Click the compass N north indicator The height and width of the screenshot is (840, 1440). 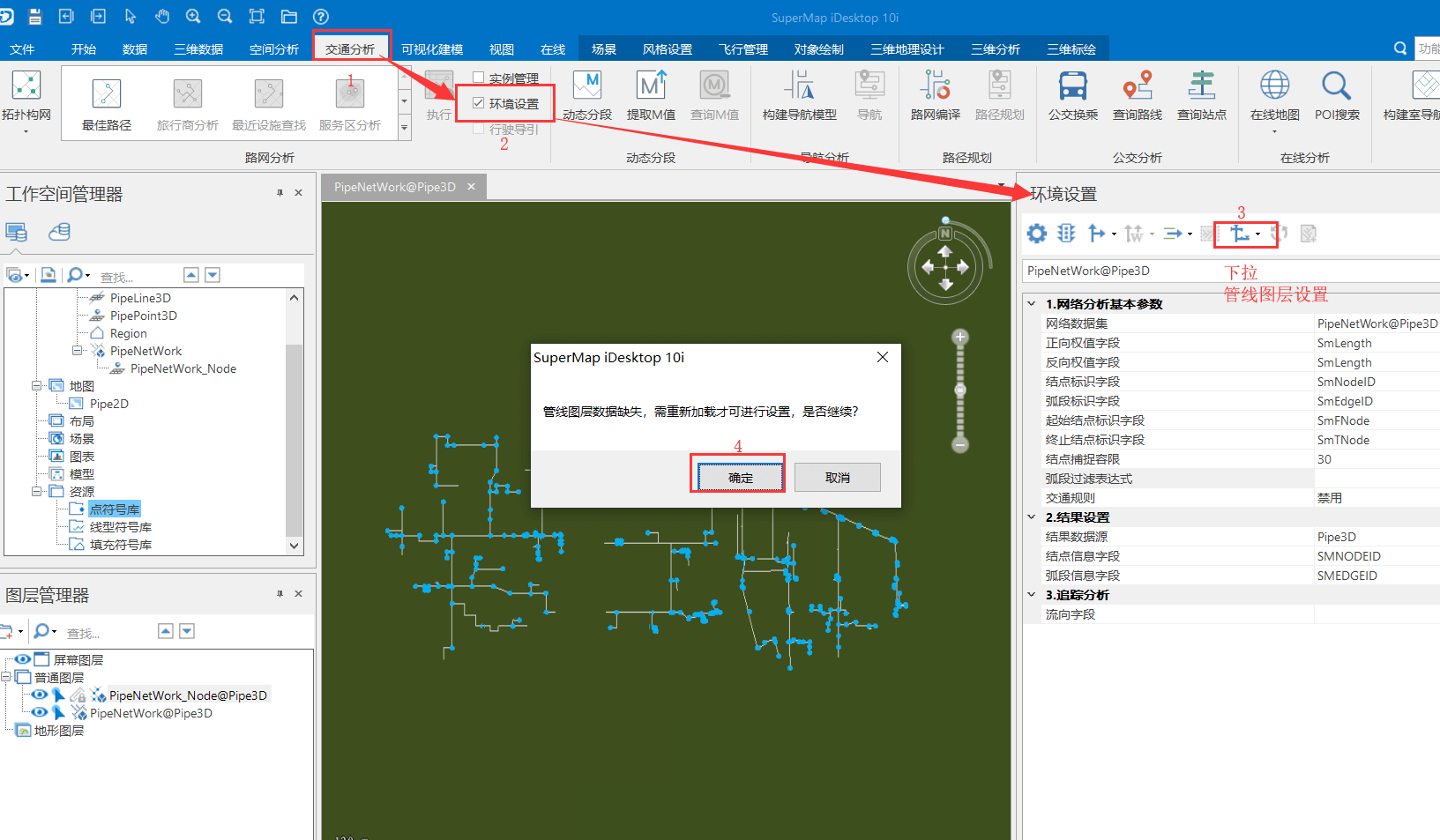coord(945,234)
